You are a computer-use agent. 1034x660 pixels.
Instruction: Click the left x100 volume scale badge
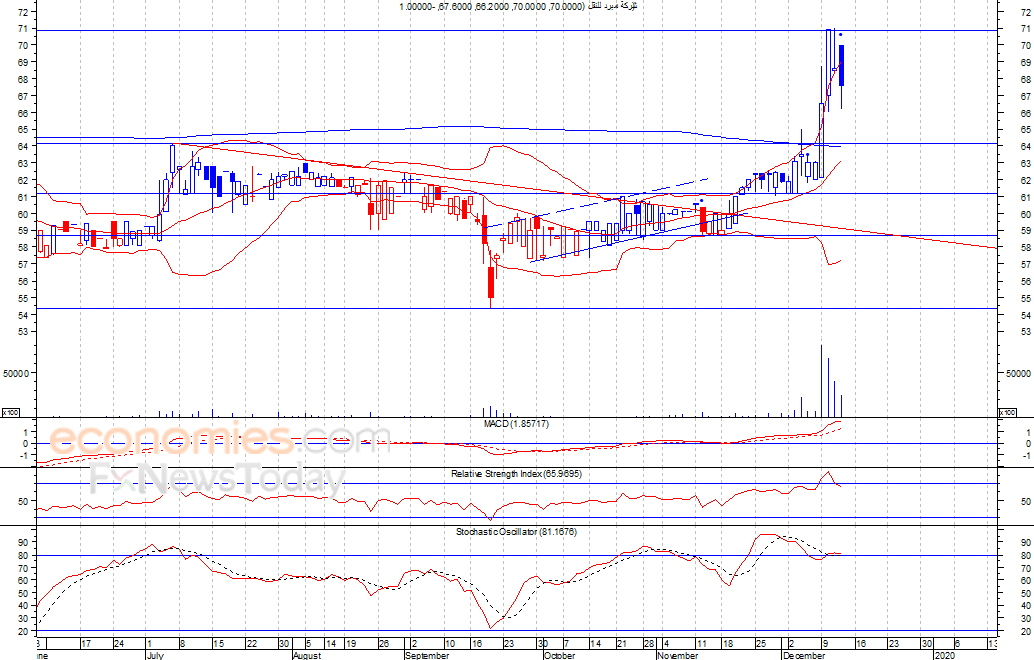[10, 412]
